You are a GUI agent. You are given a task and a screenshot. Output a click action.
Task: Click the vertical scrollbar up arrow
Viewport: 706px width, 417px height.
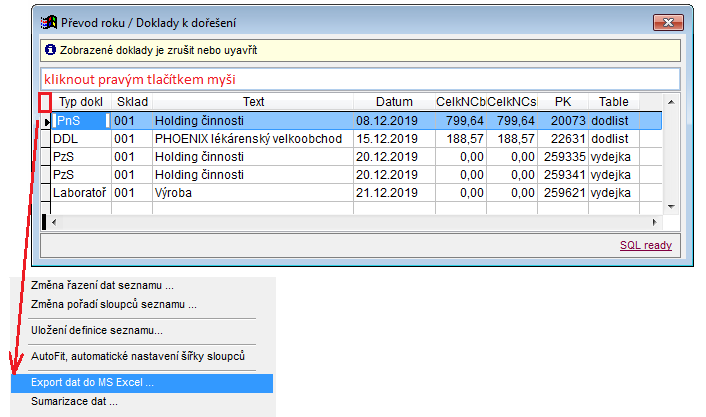[671, 102]
